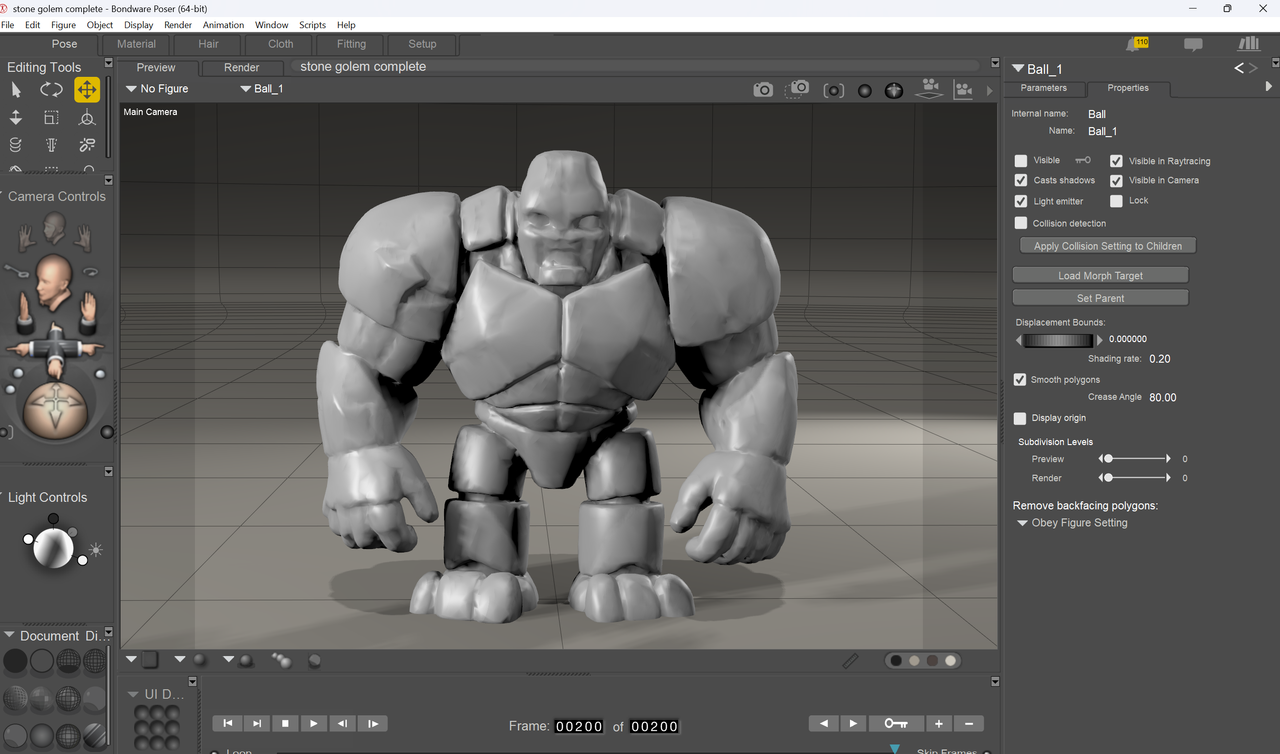
Task: Activate the Direct Manipulation tool
Action: tap(87, 117)
